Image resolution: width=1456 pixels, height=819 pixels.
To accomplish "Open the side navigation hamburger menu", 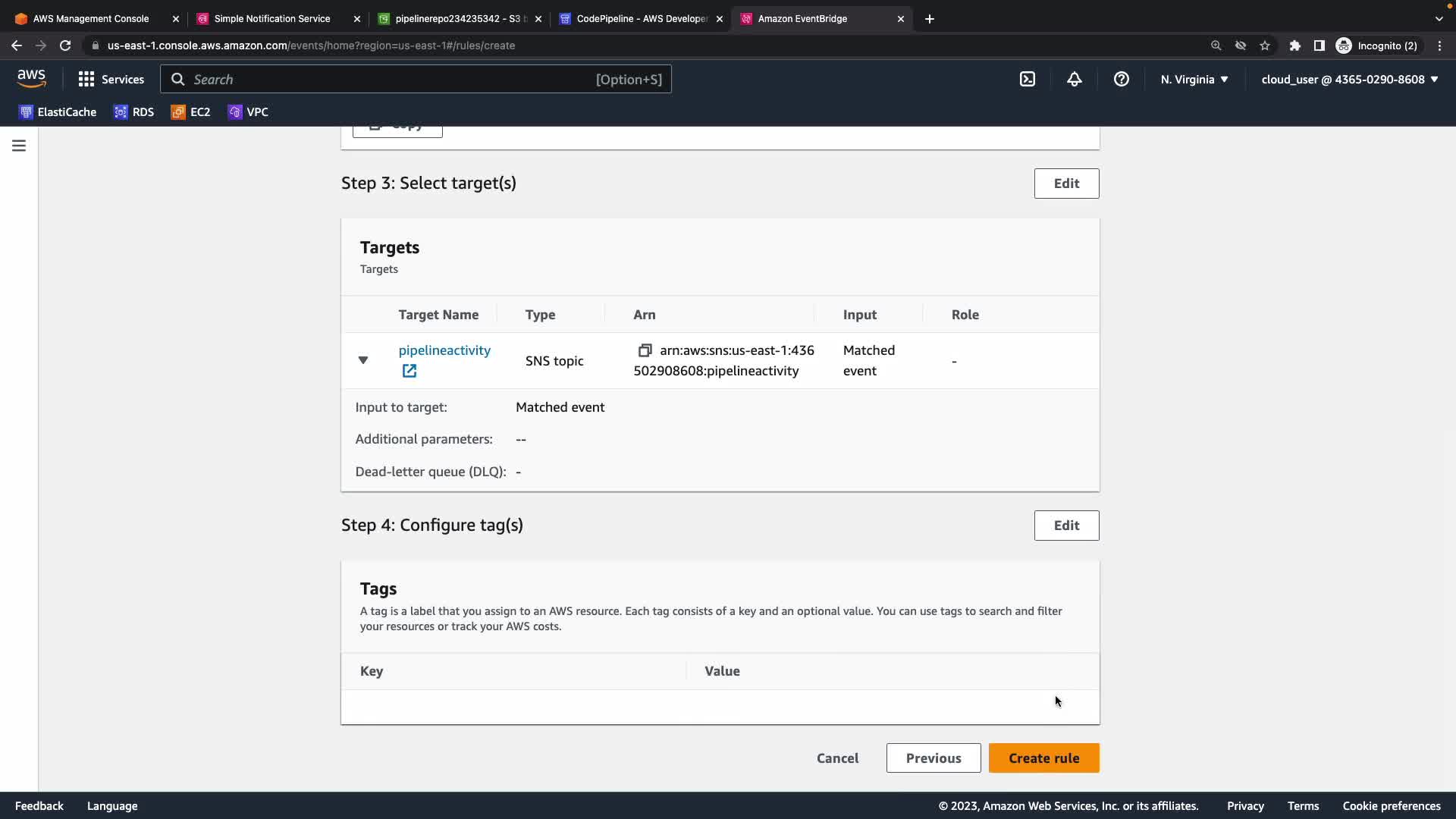I will [19, 146].
